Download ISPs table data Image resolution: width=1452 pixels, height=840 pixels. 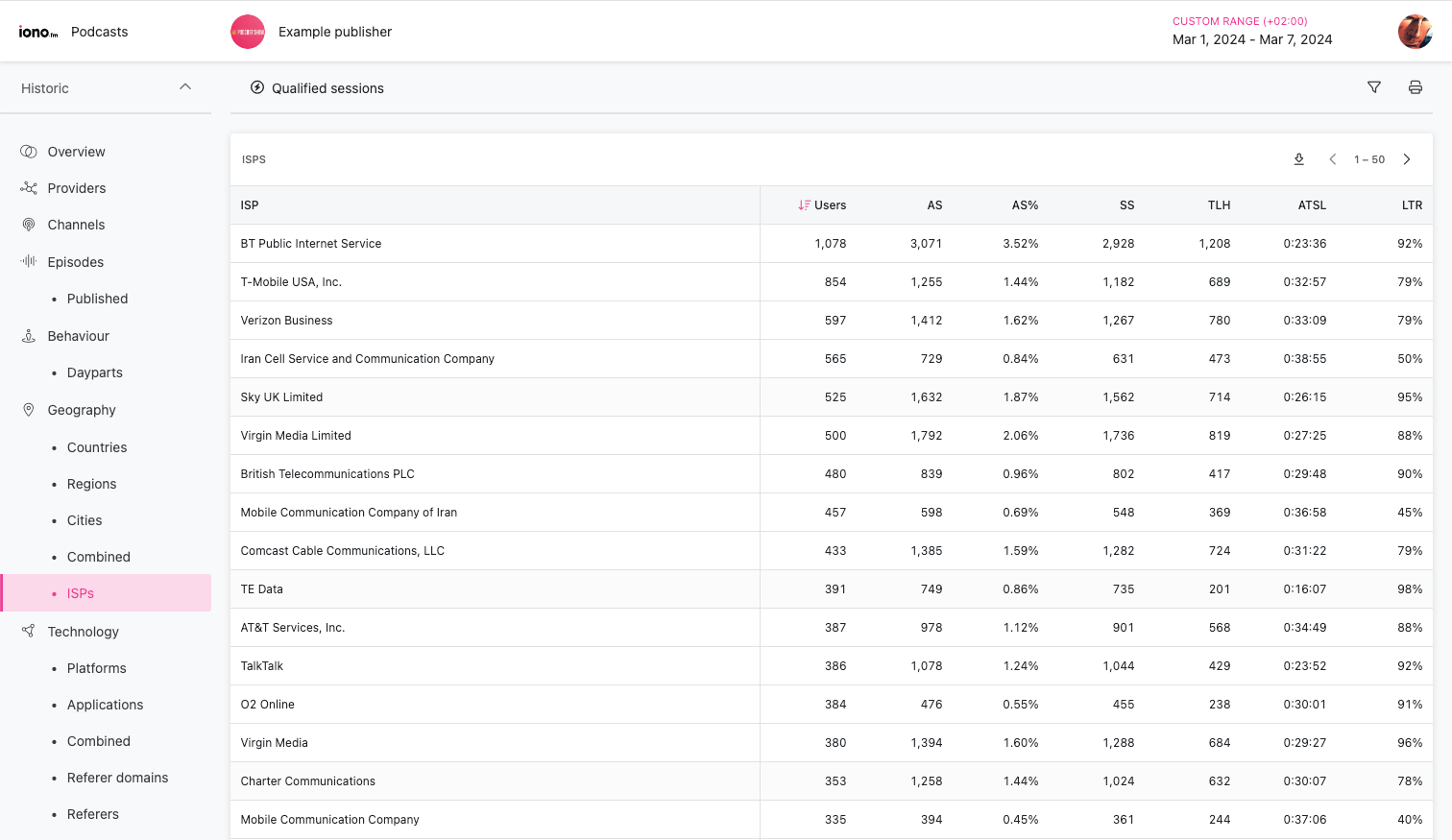tap(1298, 159)
